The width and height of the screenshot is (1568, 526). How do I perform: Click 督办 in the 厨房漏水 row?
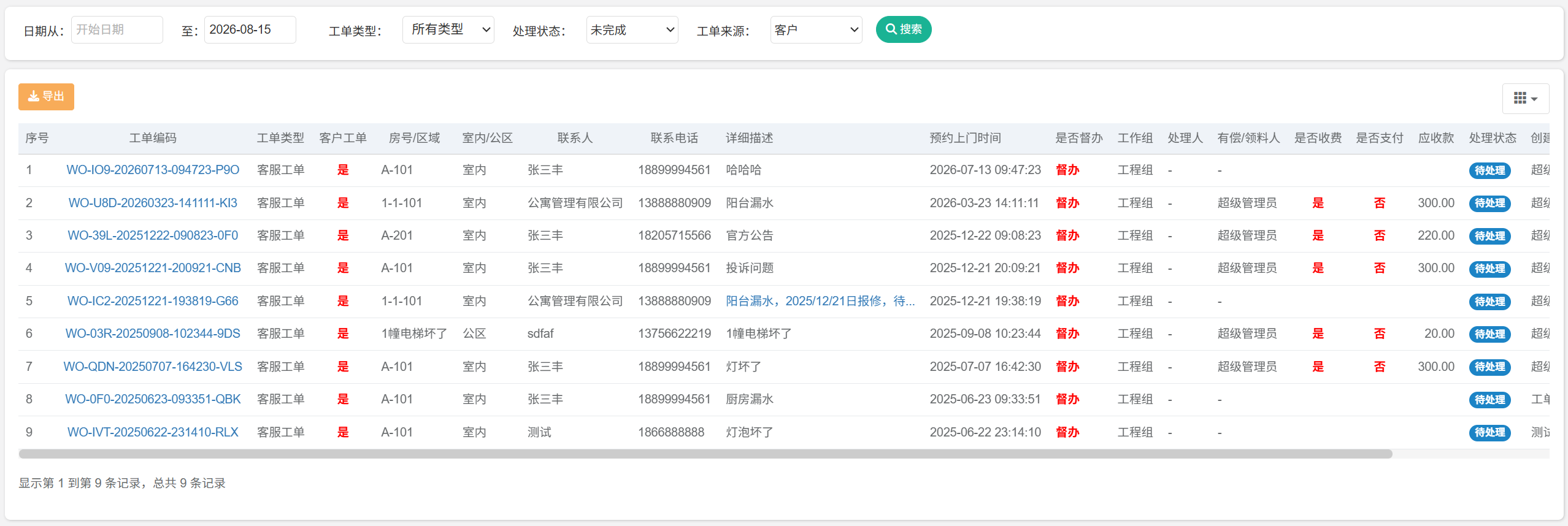[1067, 399]
